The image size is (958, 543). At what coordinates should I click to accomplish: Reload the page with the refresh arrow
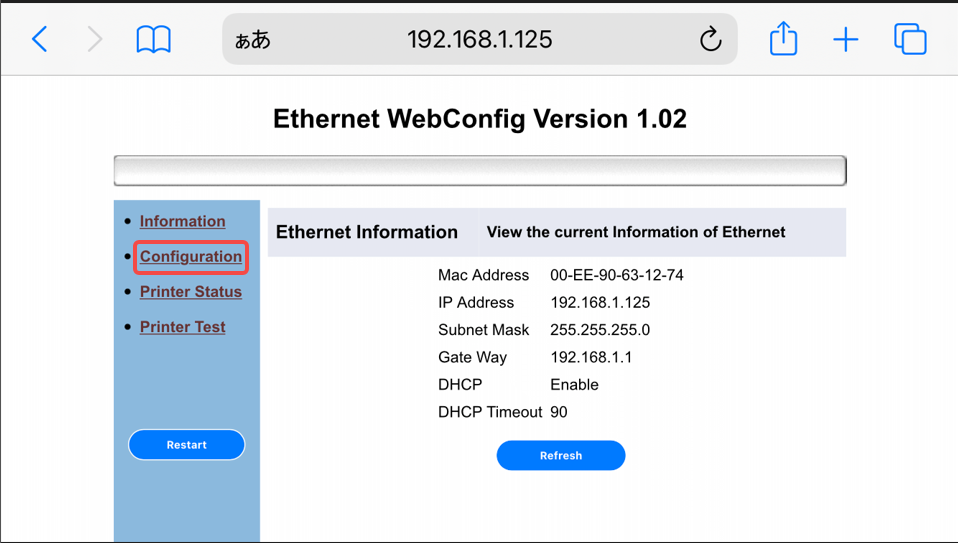point(710,40)
